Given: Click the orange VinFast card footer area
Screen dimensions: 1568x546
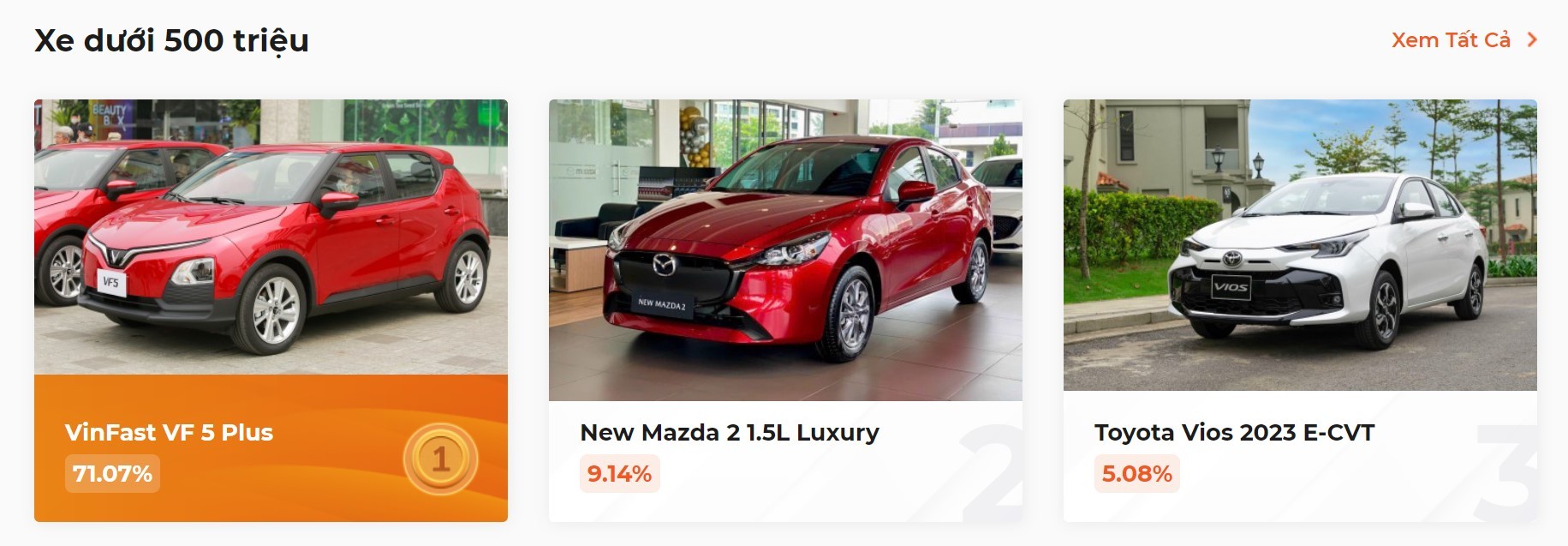Looking at the screenshot, I should point(271,448).
